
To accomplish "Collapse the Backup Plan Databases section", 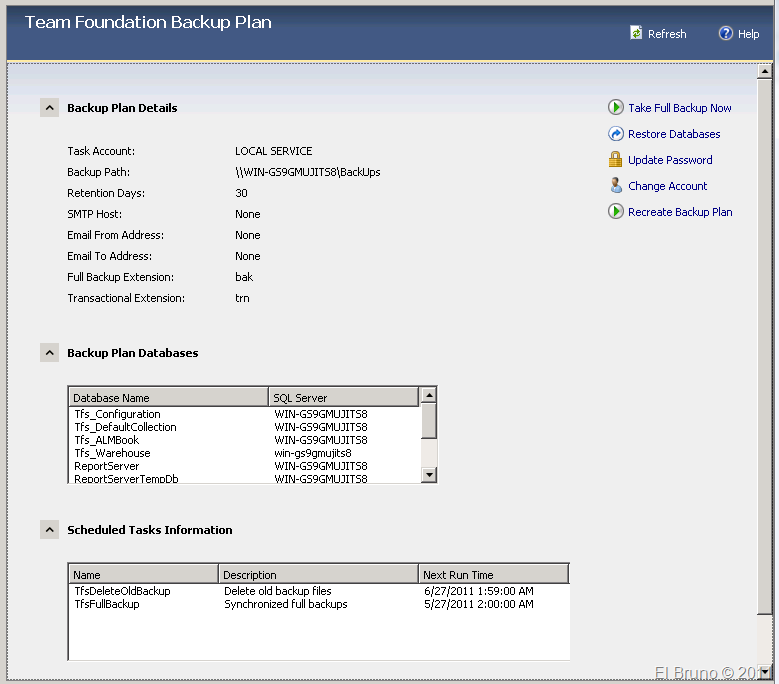I will pyautogui.click(x=49, y=353).
